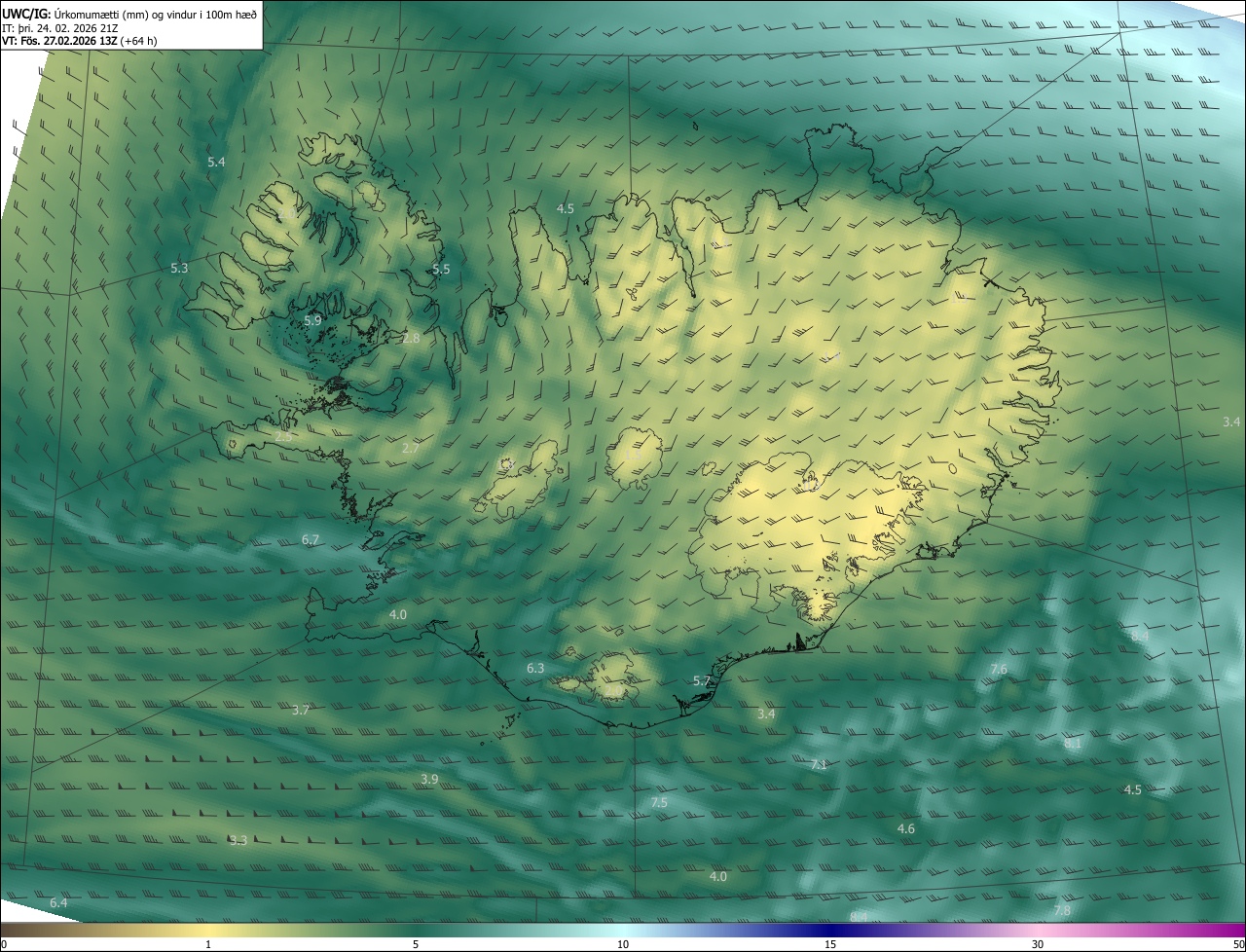The height and width of the screenshot is (952, 1246).
Task: Select the 6.4 value label
Action: click(x=58, y=903)
